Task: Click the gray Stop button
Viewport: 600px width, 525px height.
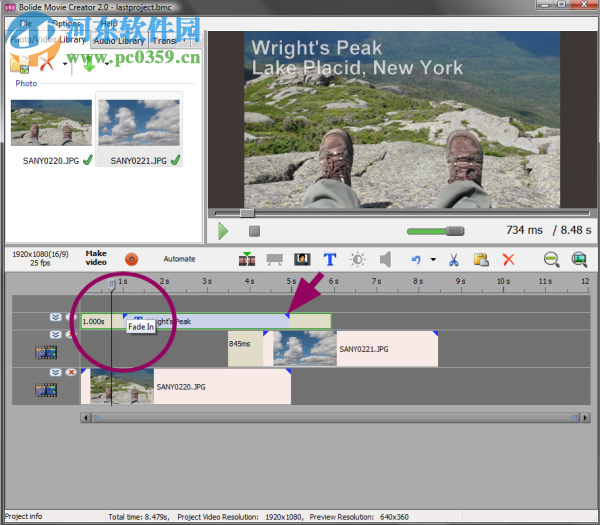Action: pos(254,231)
